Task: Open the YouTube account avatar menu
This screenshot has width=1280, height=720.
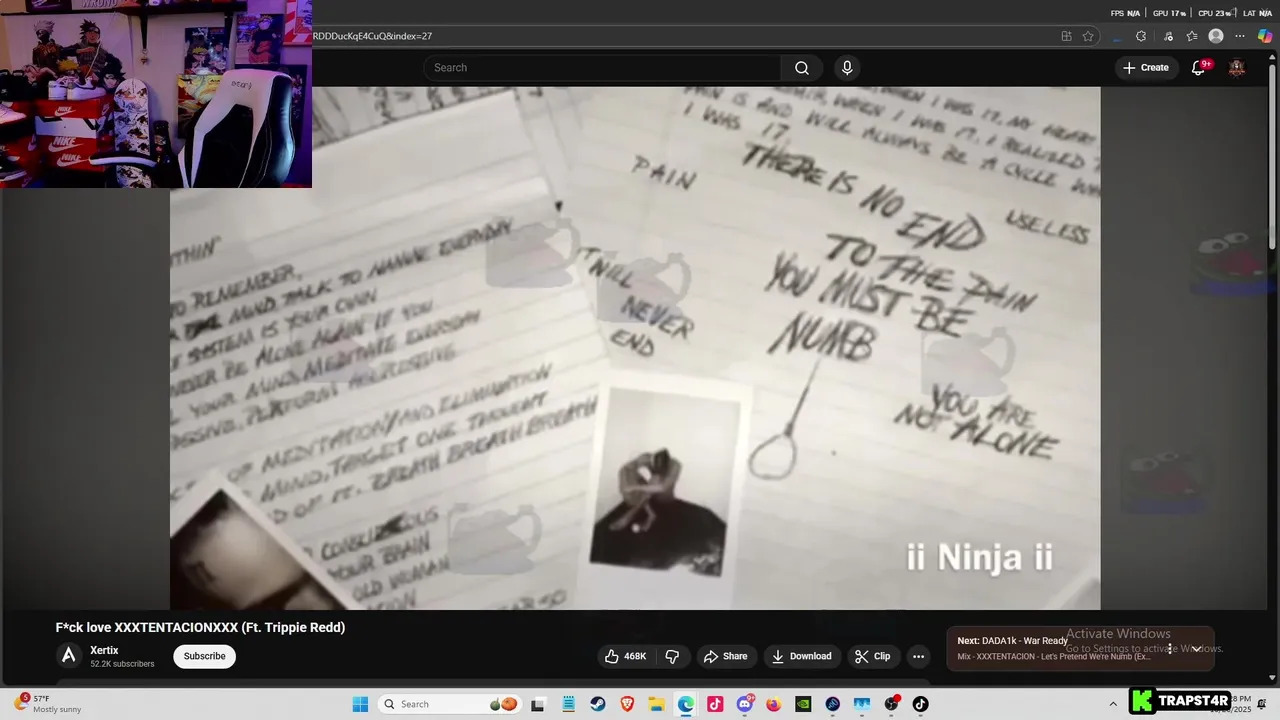Action: [1237, 68]
